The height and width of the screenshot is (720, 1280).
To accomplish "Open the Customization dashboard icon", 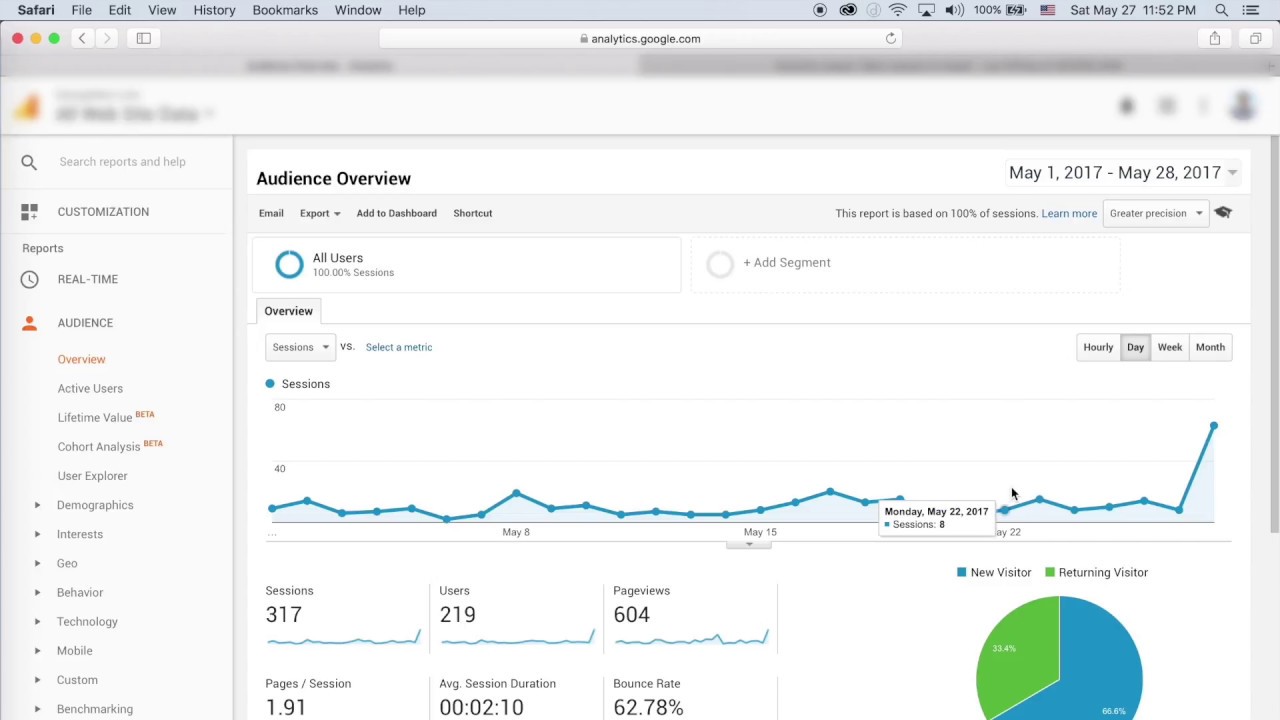I will click(x=29, y=212).
